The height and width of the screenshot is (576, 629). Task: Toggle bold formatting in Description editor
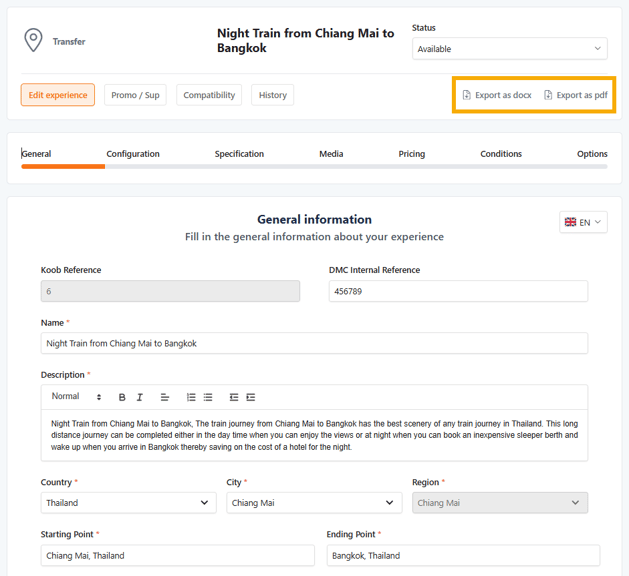coord(122,397)
